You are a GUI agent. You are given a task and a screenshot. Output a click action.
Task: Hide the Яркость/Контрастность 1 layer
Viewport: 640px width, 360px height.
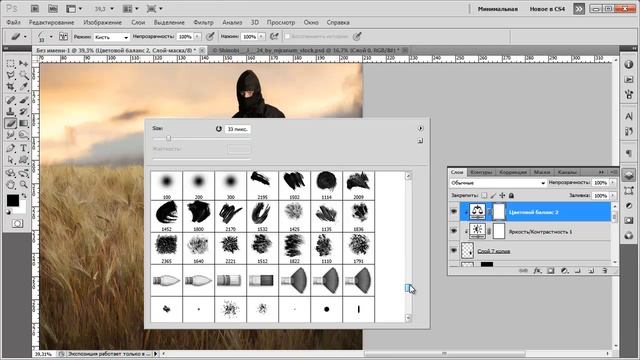tap(453, 231)
